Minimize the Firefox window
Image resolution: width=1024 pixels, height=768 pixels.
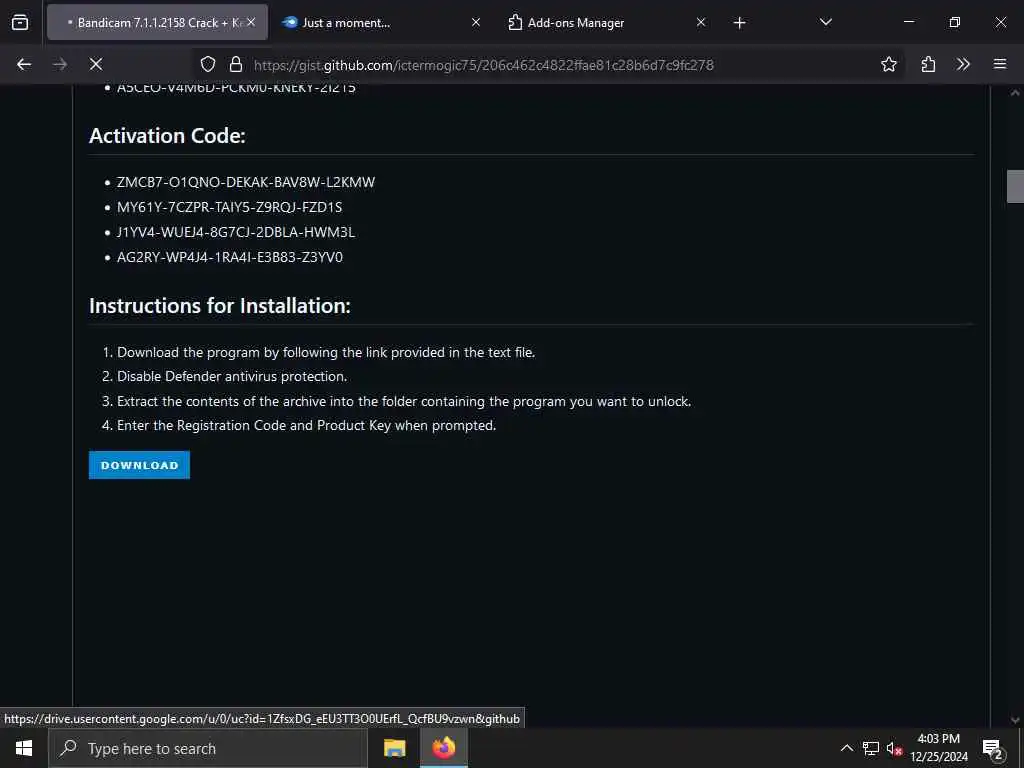coord(908,22)
